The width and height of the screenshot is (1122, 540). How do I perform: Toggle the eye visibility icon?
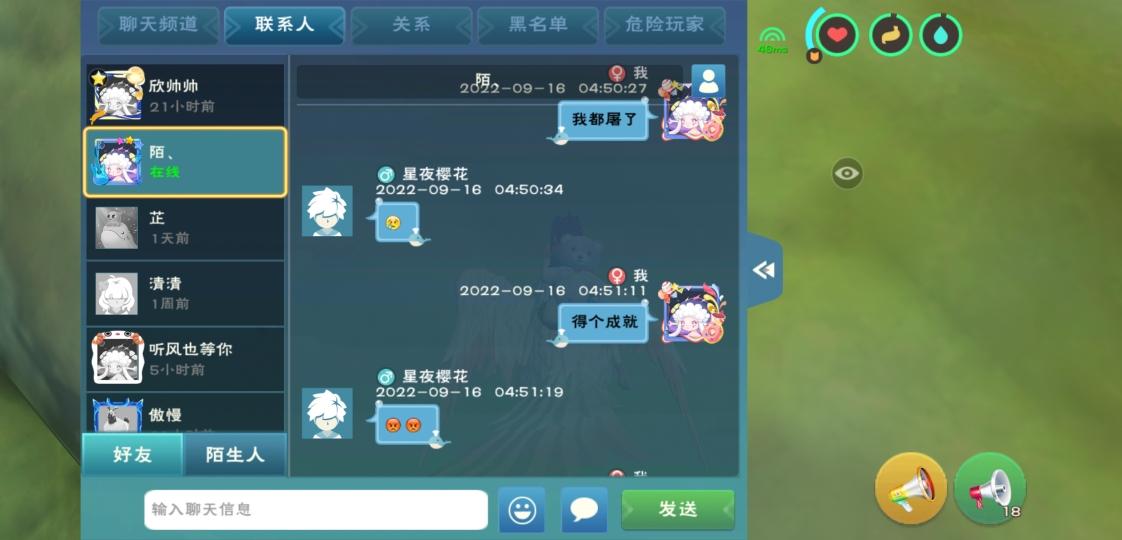847,173
